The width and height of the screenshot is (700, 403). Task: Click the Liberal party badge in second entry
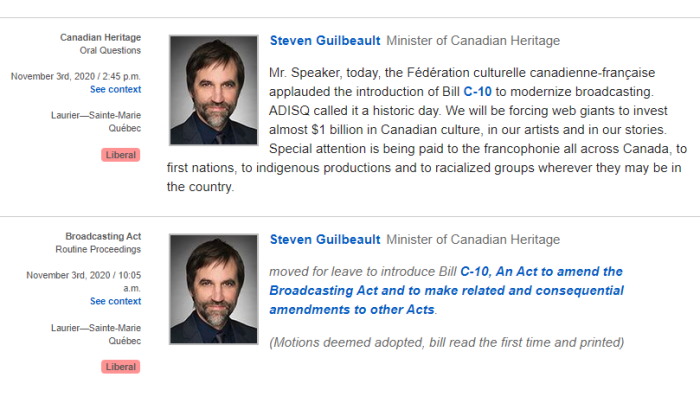[121, 367]
